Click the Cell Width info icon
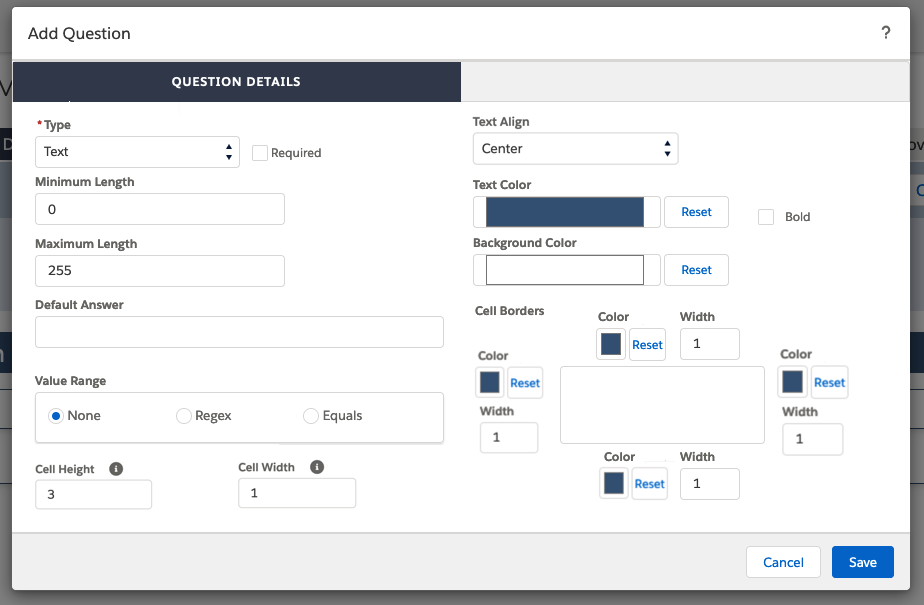 point(317,467)
